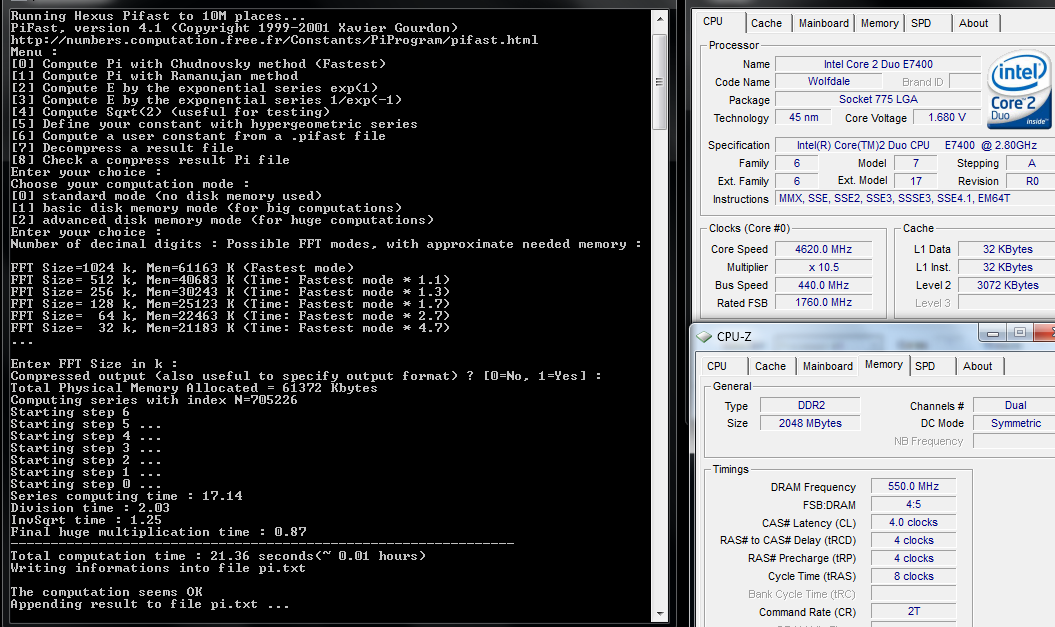Click the Intel Core 2 Duo logo
The image size is (1055, 627).
coord(1018,91)
